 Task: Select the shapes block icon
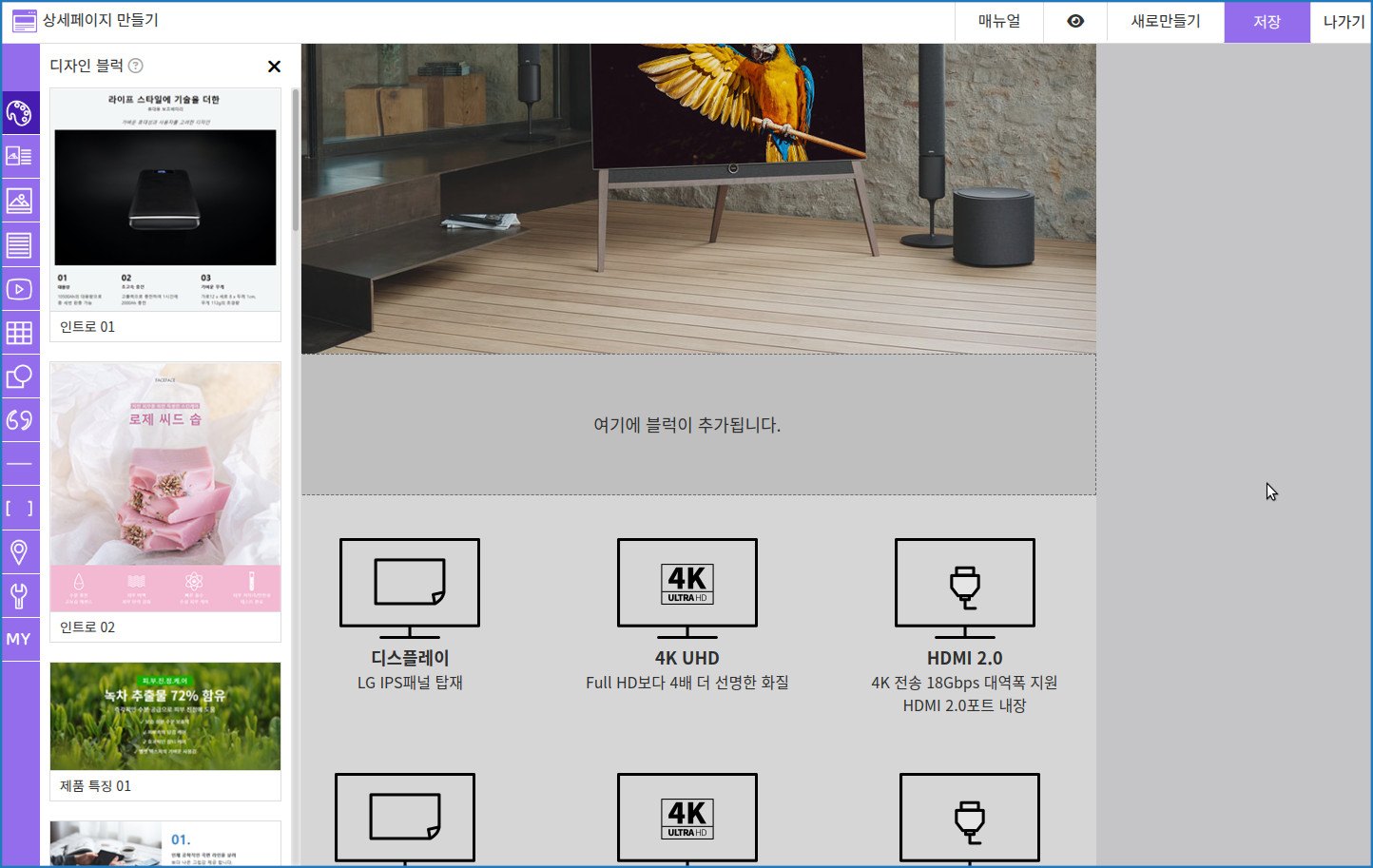click(x=20, y=376)
